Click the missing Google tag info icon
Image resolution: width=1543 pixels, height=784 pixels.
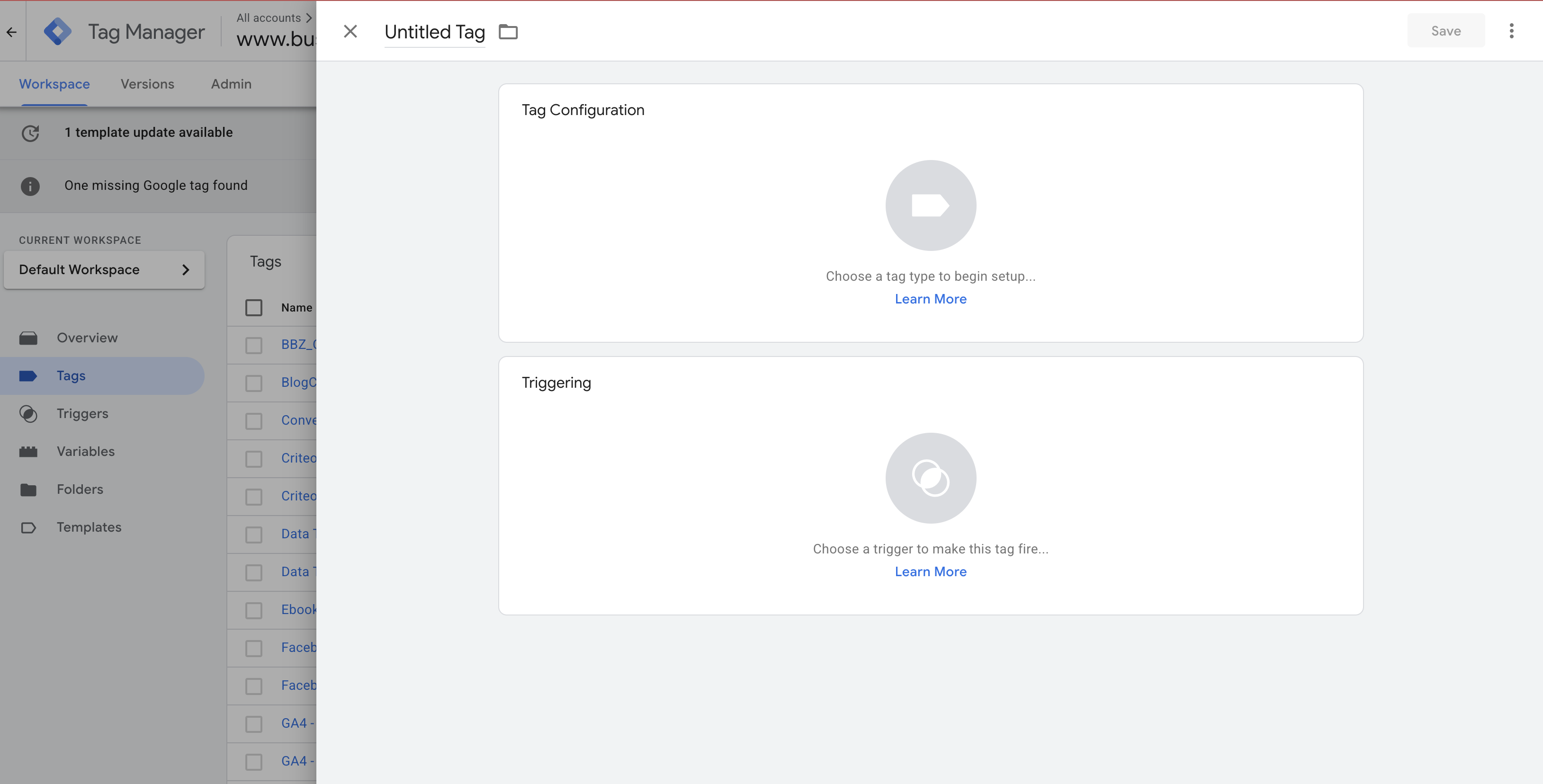(x=30, y=186)
